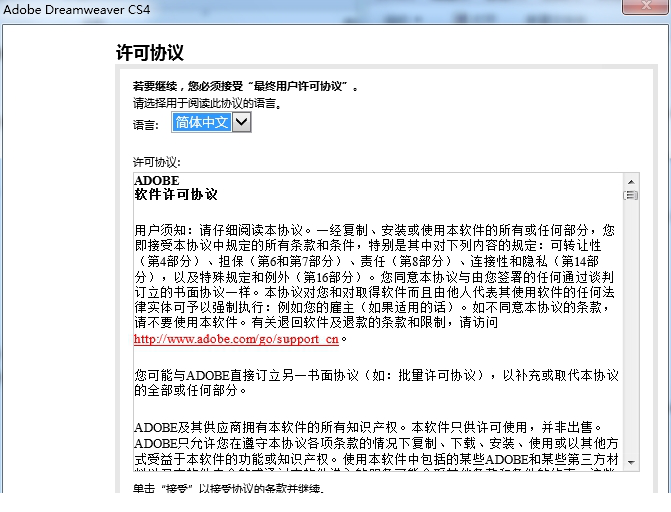The image size is (671, 512).
Task: Open the language dropdown arrow
Action: pyautogui.click(x=242, y=122)
